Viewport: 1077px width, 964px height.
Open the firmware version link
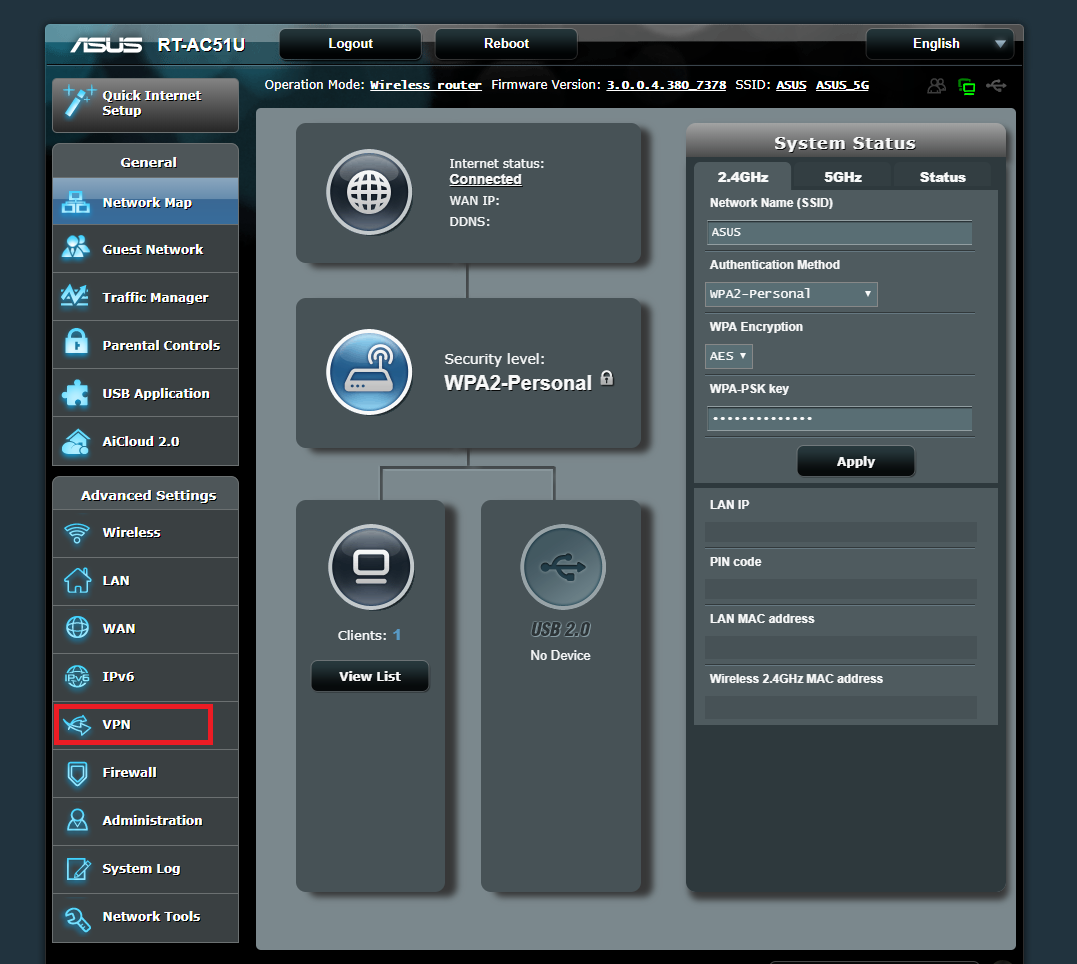(666, 85)
